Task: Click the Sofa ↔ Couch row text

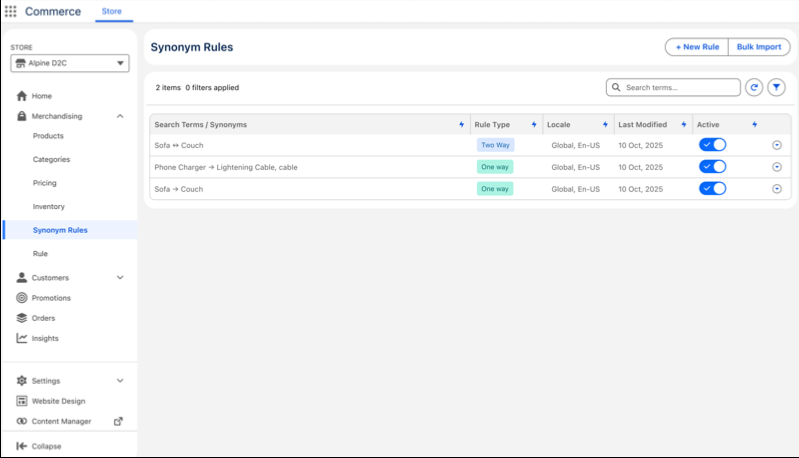Action: 179,145
